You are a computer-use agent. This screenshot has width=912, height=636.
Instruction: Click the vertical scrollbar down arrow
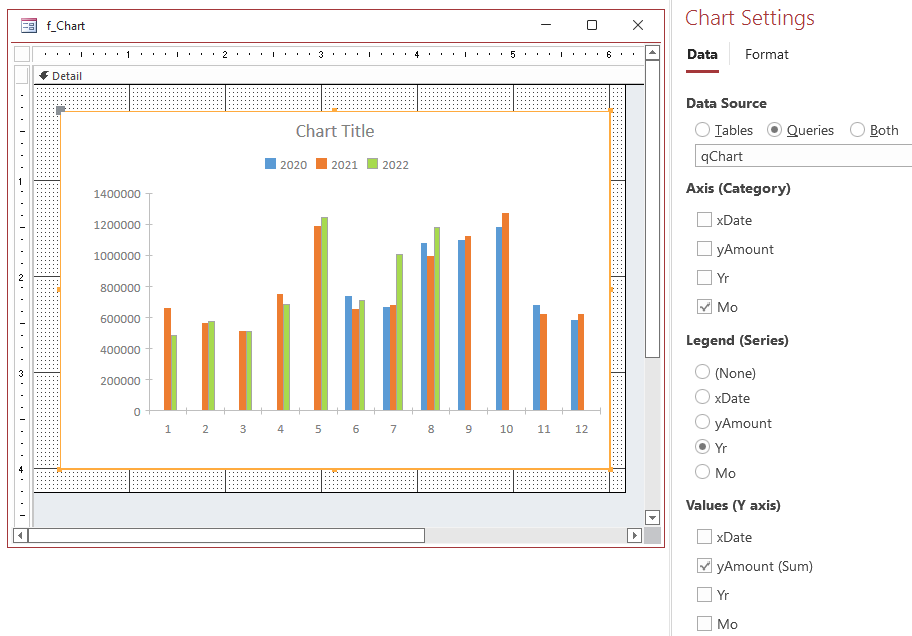pos(652,517)
